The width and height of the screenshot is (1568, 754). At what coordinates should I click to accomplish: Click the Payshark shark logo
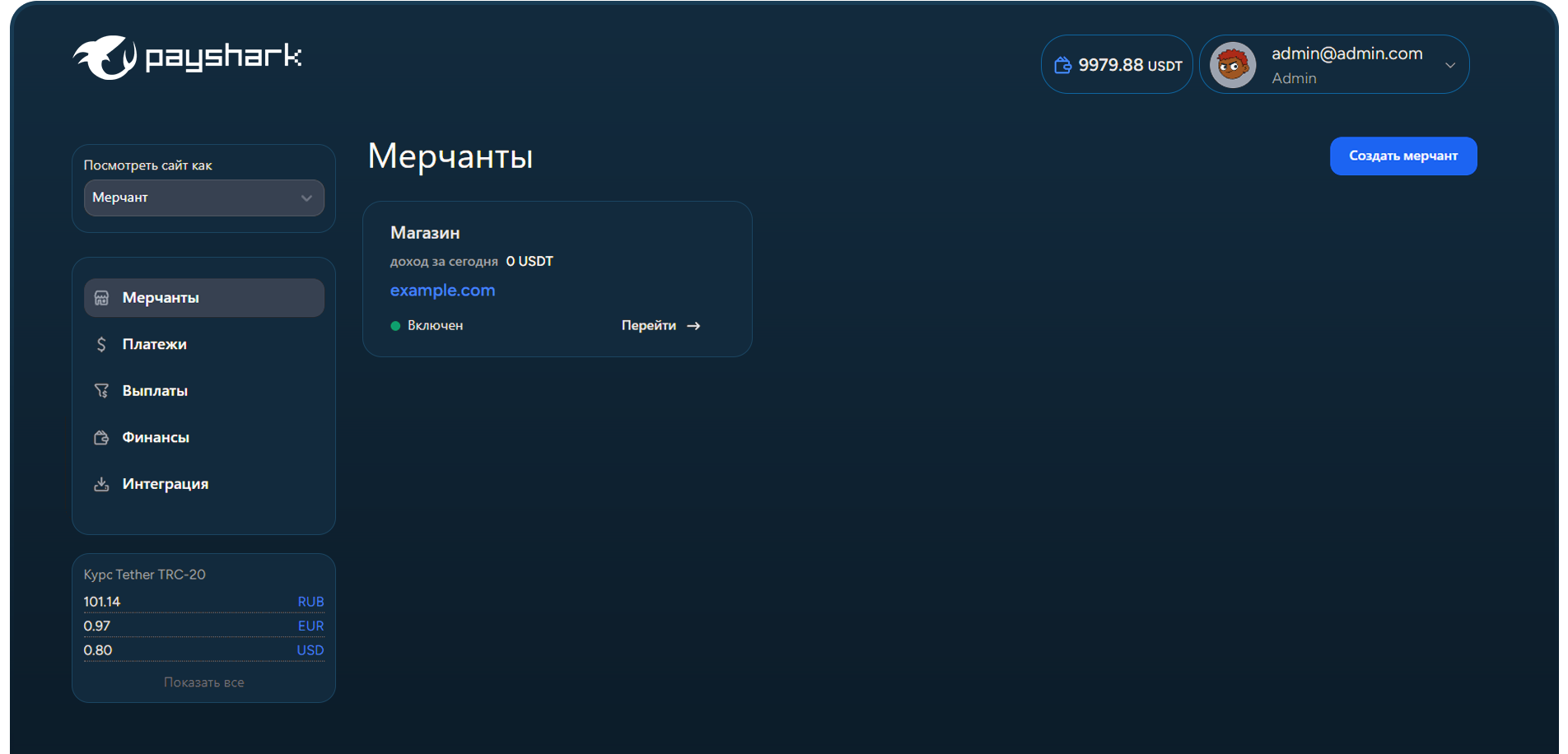[105, 57]
